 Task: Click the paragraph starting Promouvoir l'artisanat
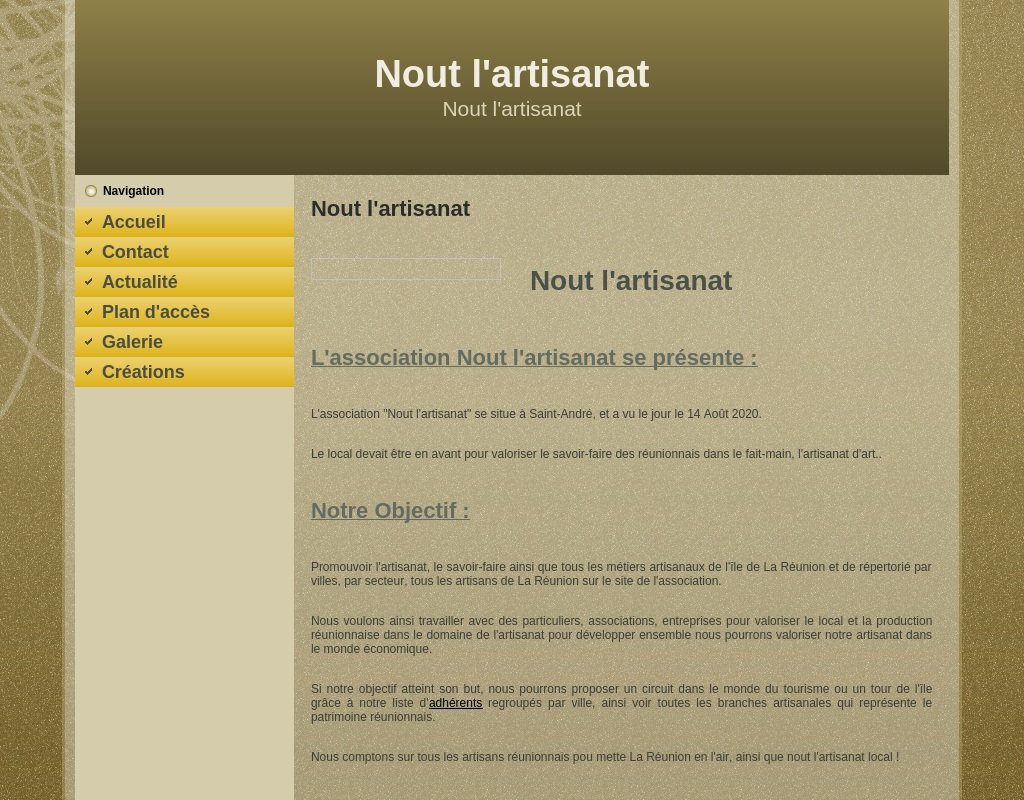[621, 574]
